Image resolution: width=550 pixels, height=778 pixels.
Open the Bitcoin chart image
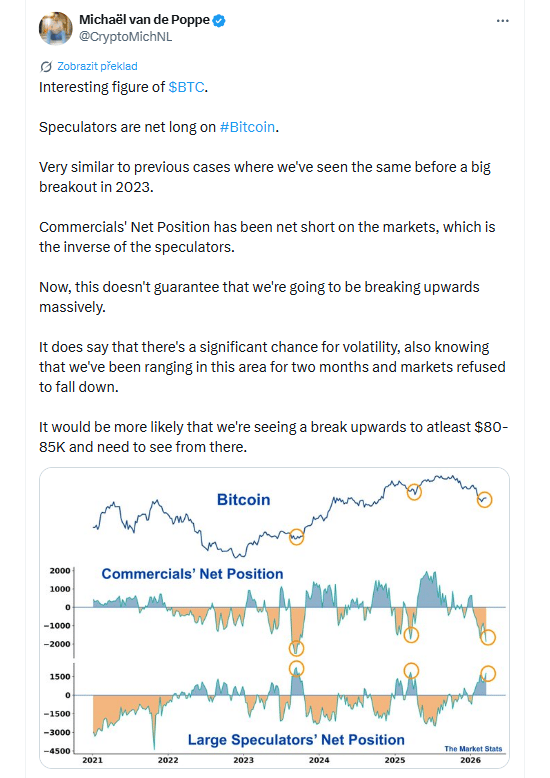click(275, 618)
